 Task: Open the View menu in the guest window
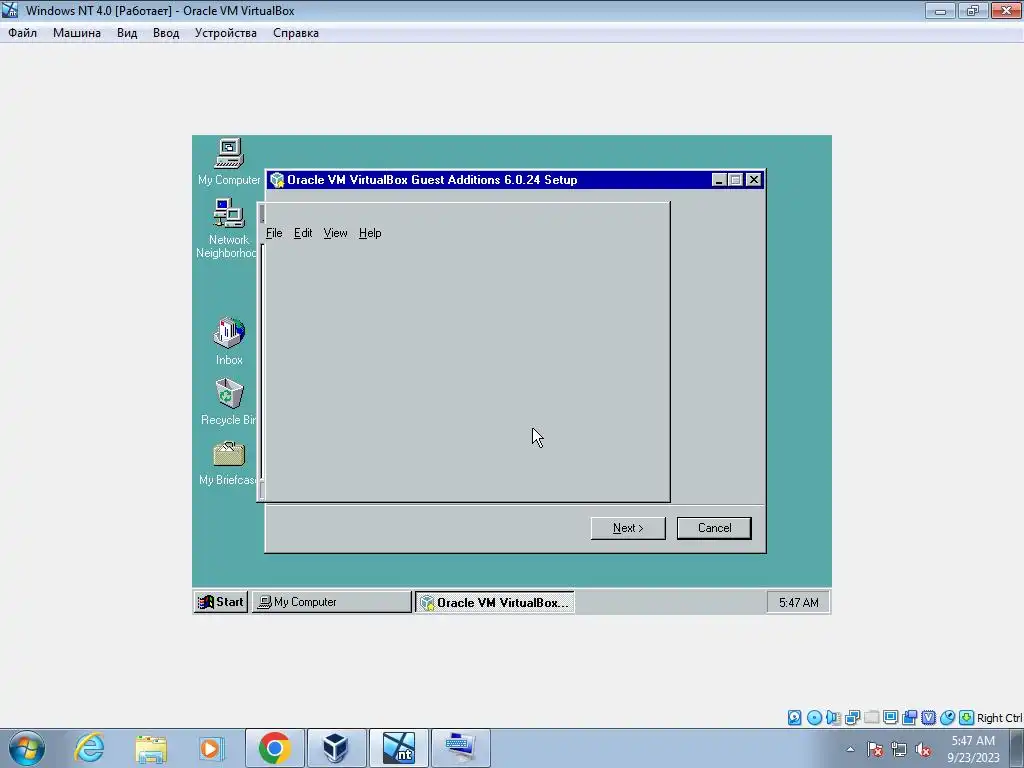pyautogui.click(x=335, y=233)
